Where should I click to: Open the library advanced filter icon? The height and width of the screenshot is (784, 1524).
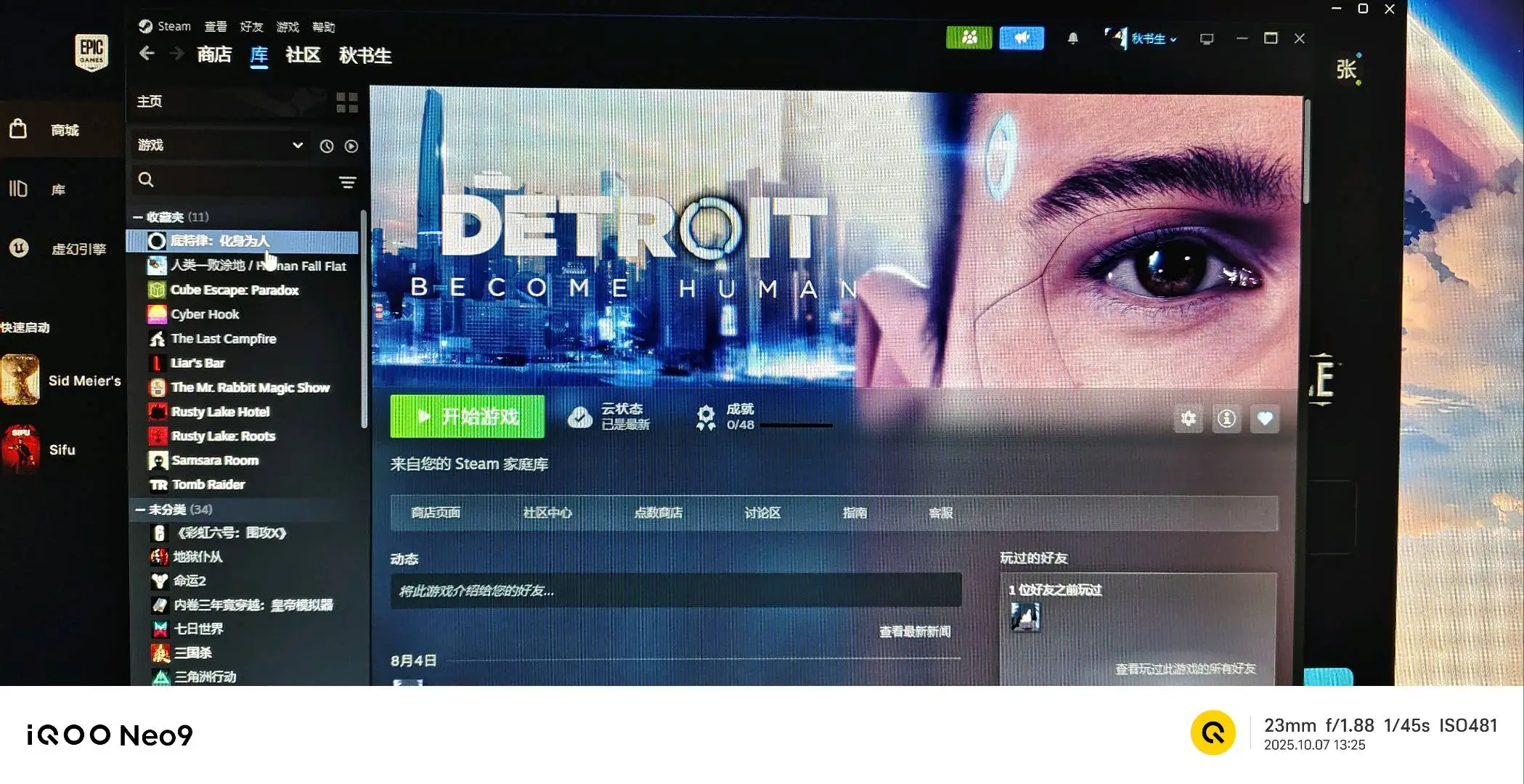point(348,182)
